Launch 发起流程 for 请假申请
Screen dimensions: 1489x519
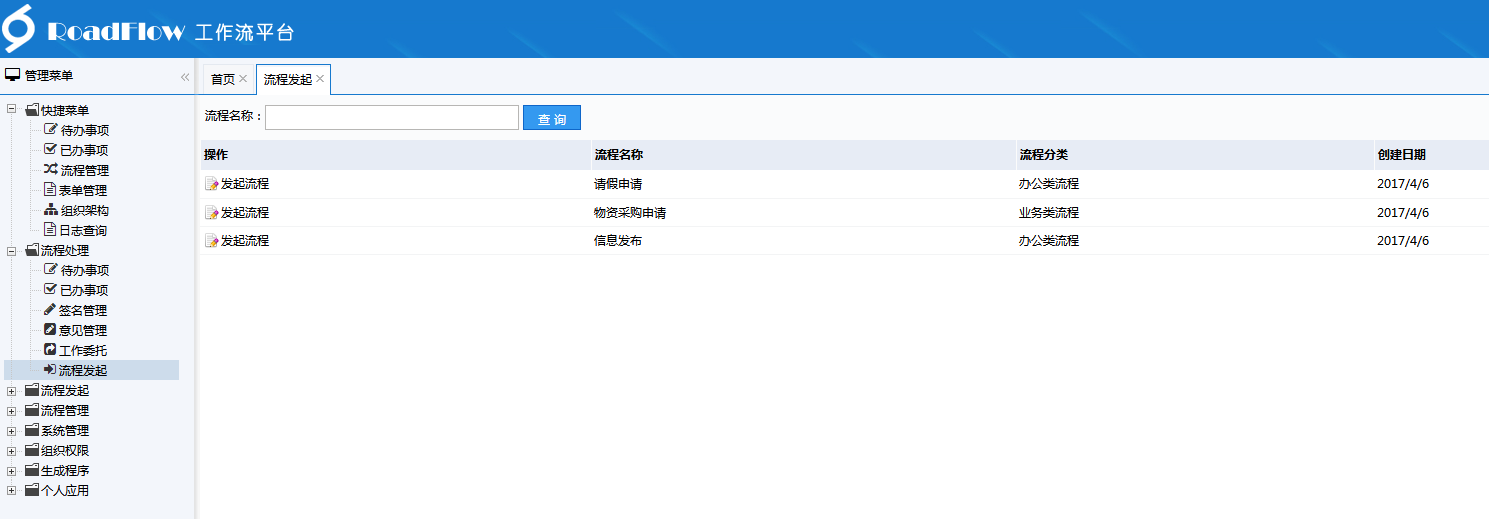(x=237, y=184)
